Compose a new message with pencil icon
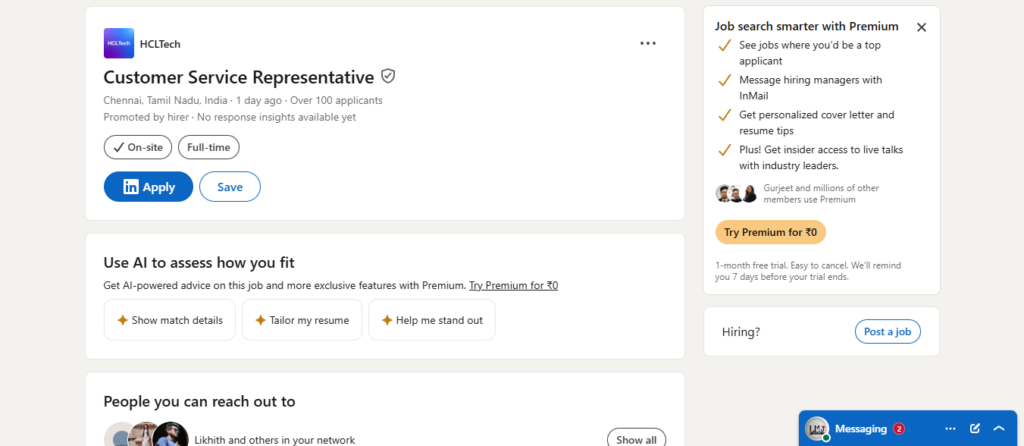This screenshot has height=446, width=1024. [974, 428]
